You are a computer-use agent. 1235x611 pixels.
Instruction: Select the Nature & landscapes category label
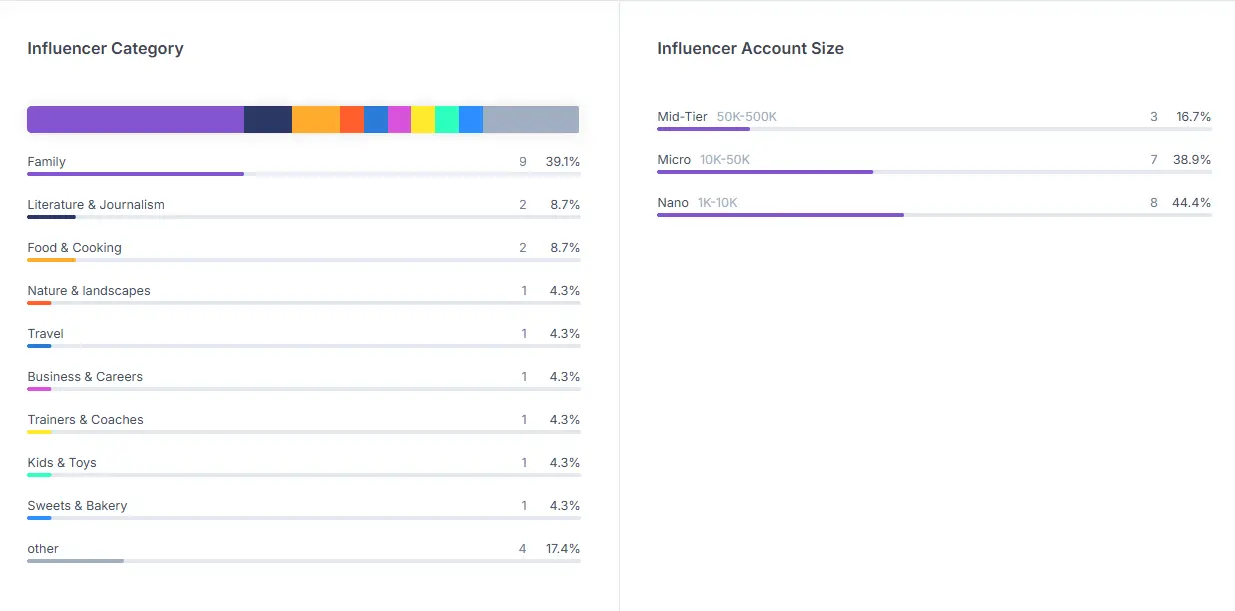point(89,290)
